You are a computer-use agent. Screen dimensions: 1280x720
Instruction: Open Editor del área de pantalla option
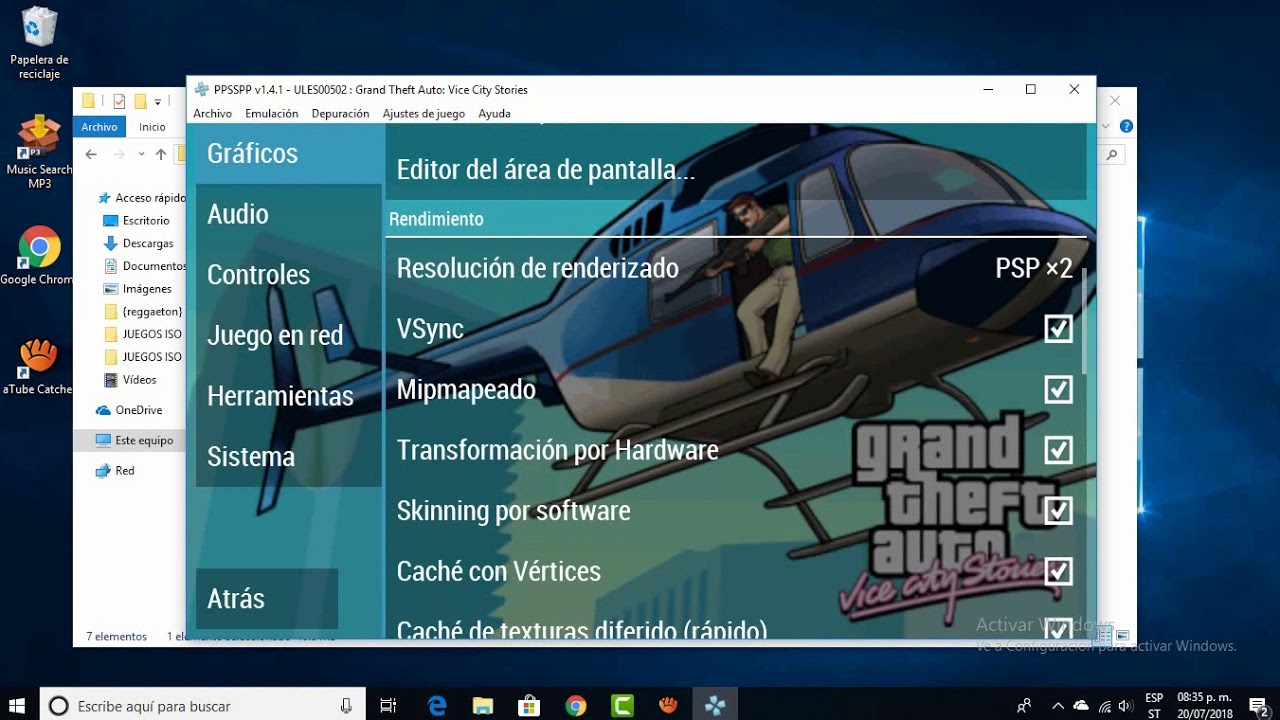coord(736,170)
